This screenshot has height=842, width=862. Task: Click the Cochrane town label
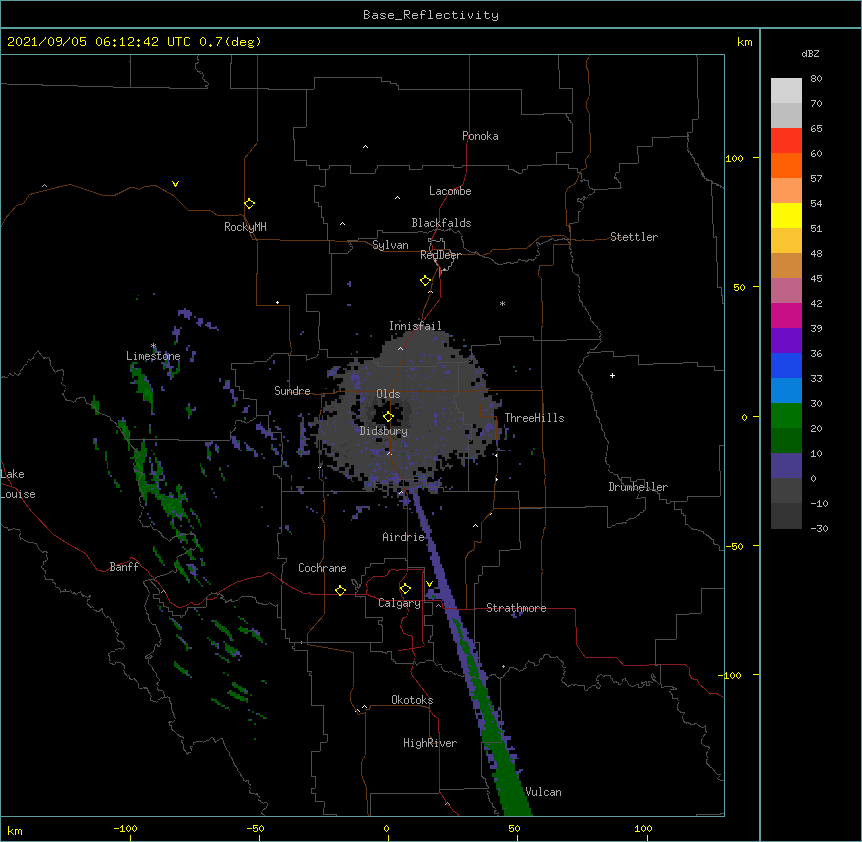(x=322, y=568)
